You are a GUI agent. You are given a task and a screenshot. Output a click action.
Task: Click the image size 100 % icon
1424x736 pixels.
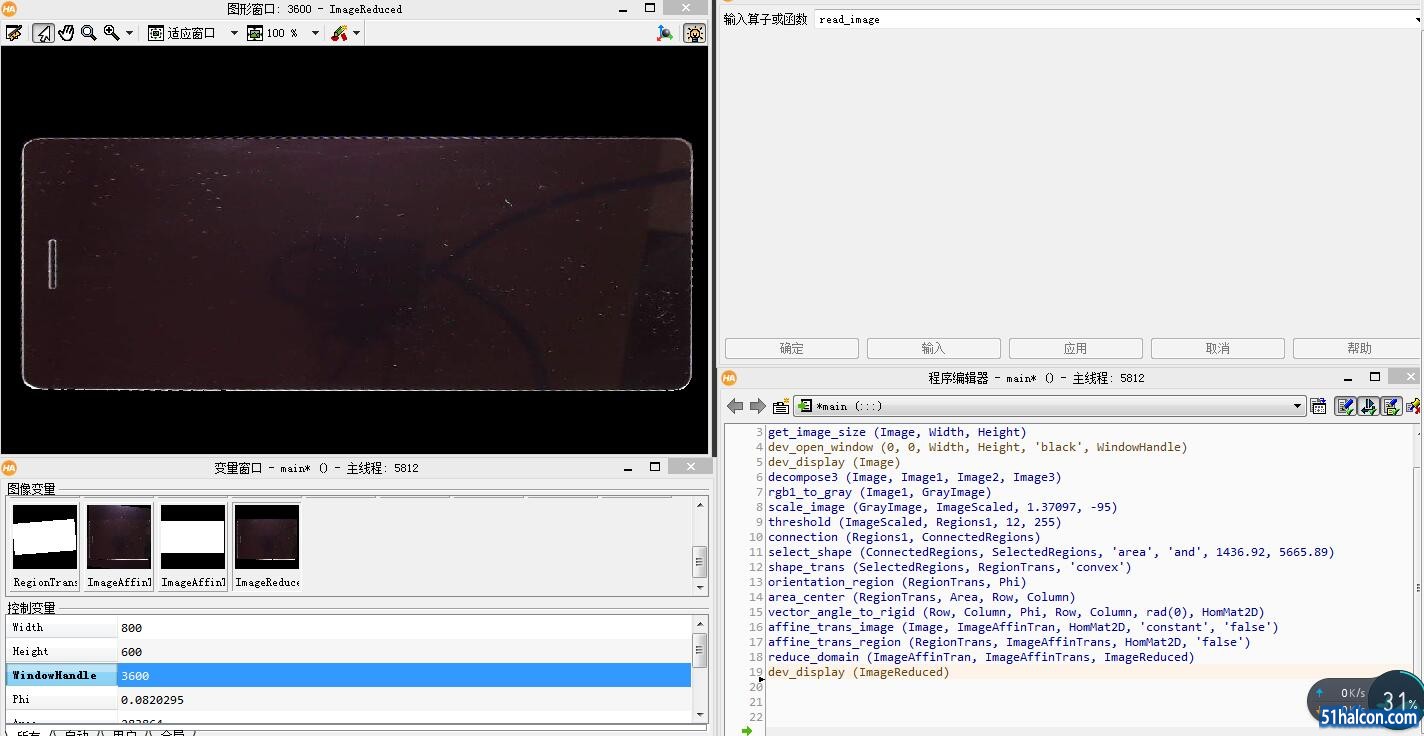255,33
